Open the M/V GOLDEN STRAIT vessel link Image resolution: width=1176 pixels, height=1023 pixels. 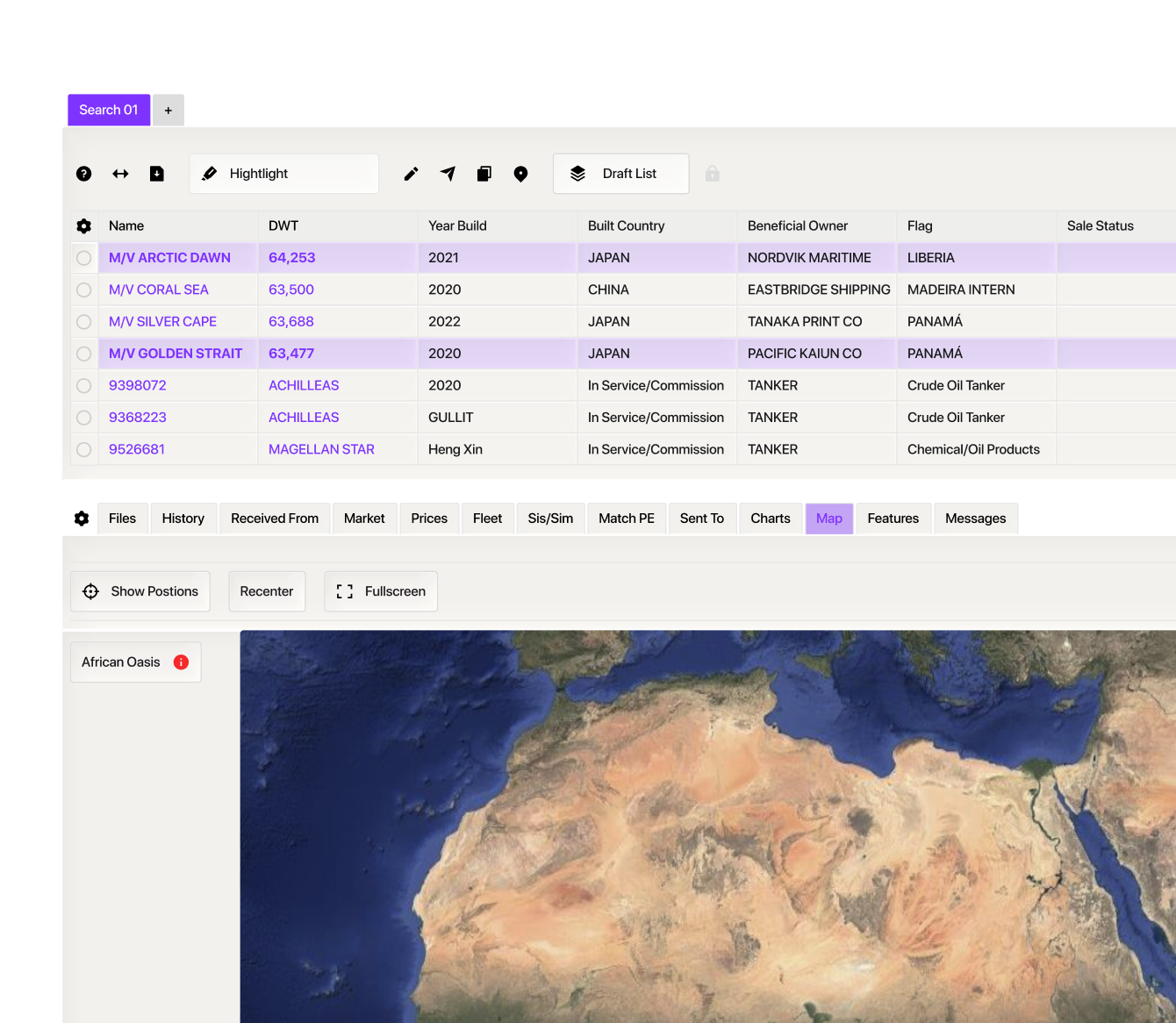point(176,354)
